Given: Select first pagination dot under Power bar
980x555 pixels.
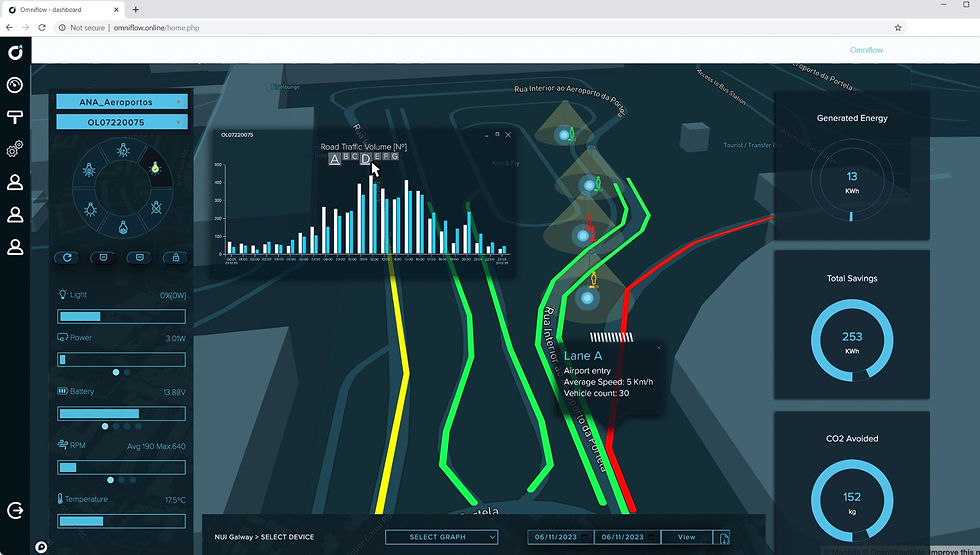Looking at the screenshot, I should [116, 372].
